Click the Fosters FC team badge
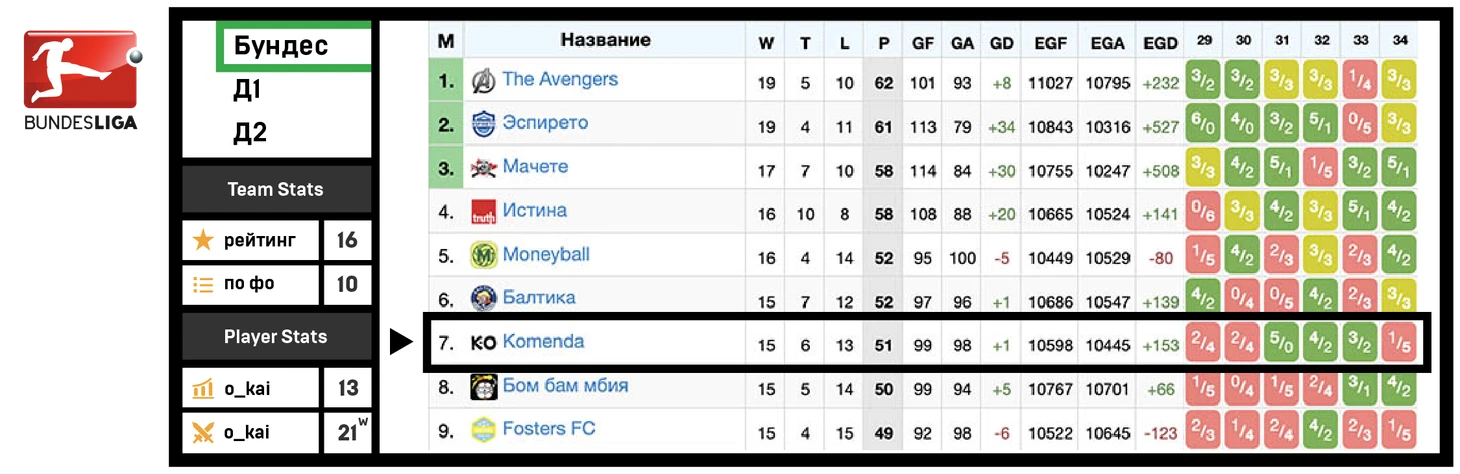This screenshot has width=1460, height=474. [x=483, y=430]
